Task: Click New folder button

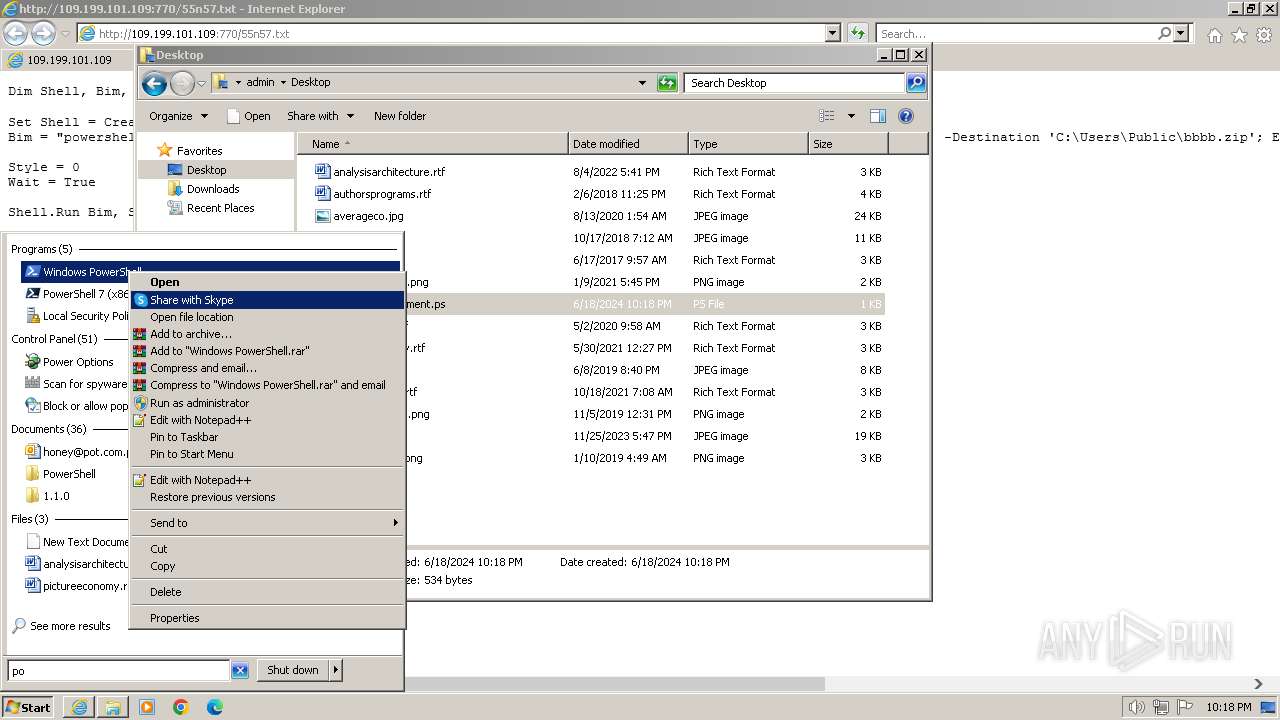Action: (400, 116)
